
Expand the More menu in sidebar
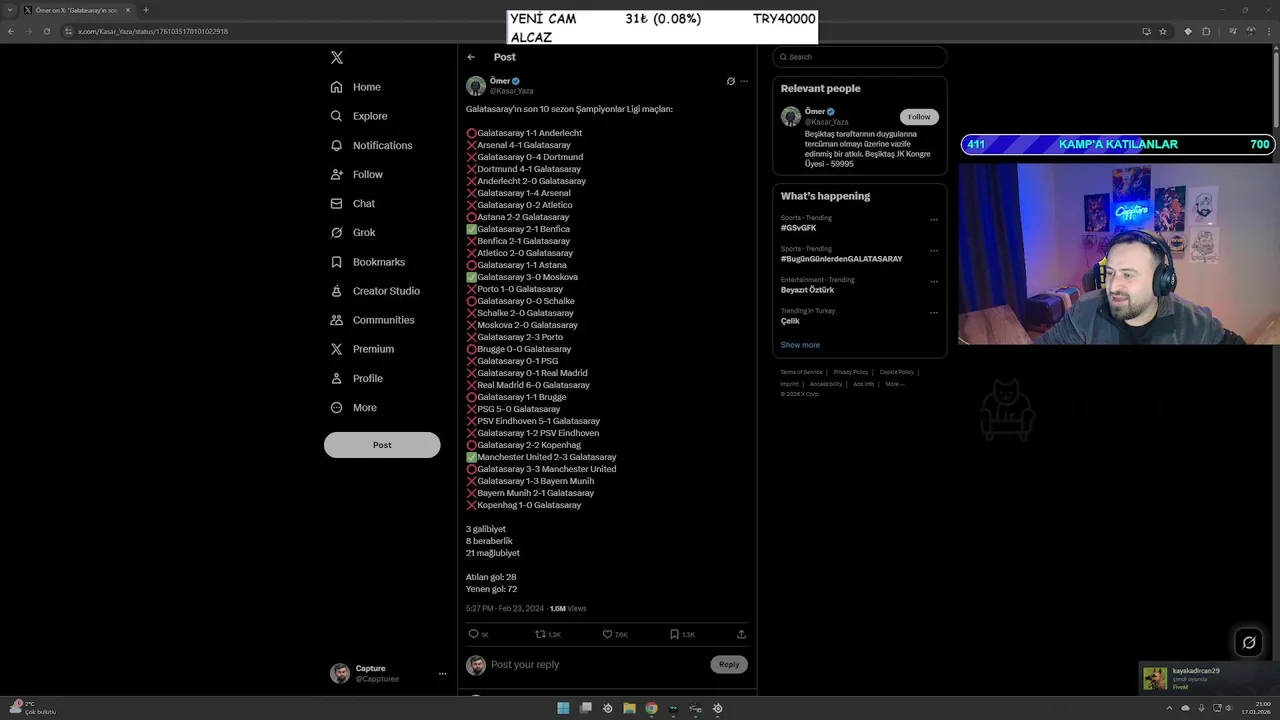click(354, 407)
